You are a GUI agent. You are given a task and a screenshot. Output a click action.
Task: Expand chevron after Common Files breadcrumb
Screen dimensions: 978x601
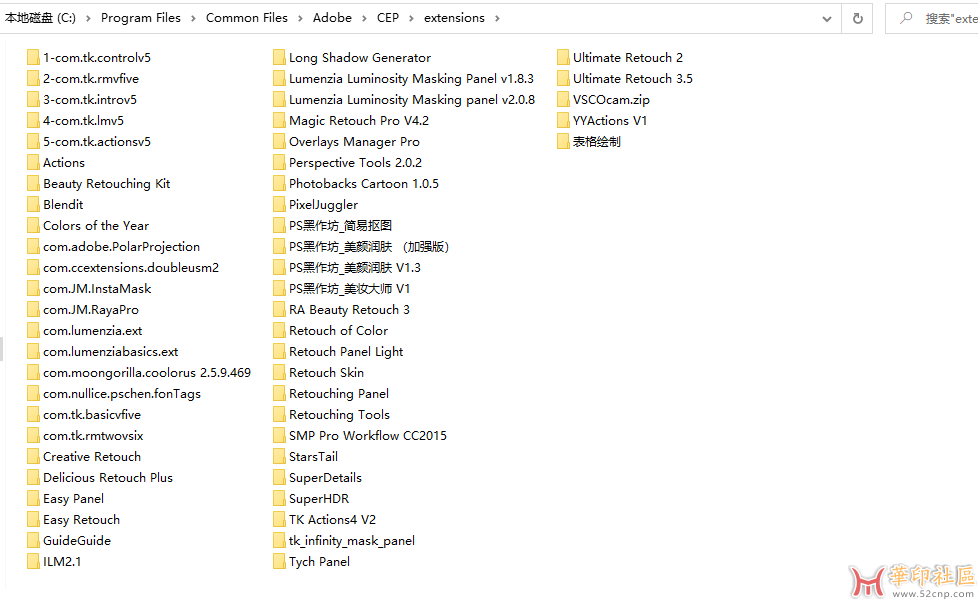tap(300, 19)
